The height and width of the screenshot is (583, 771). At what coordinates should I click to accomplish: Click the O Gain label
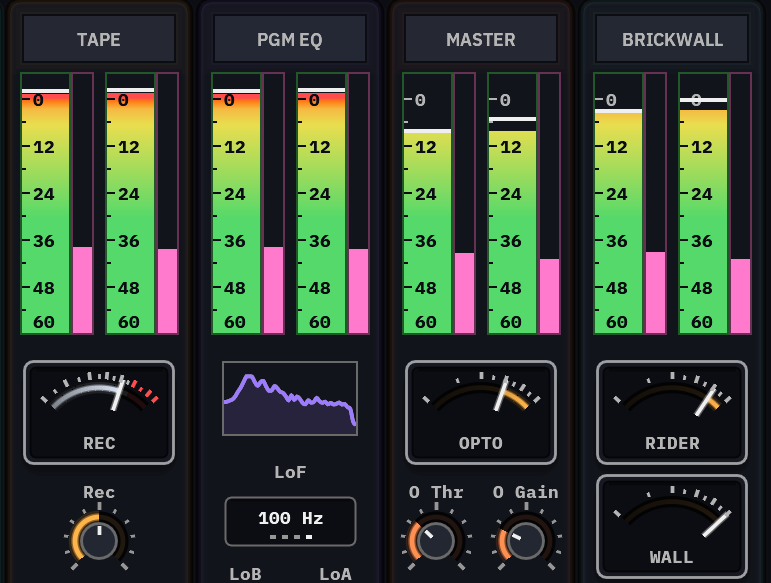point(526,492)
